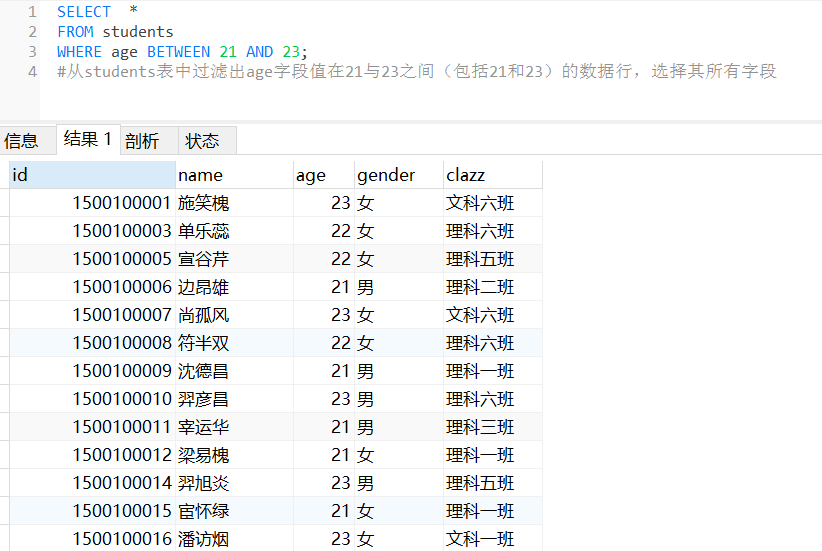822x551 pixels.
Task: Click the BETWEEN keyword in query
Action: click(178, 51)
